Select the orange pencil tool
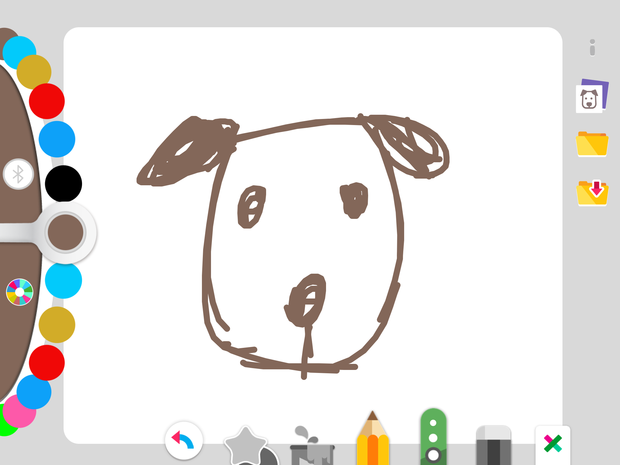The width and height of the screenshot is (620, 465). pyautogui.click(x=372, y=439)
